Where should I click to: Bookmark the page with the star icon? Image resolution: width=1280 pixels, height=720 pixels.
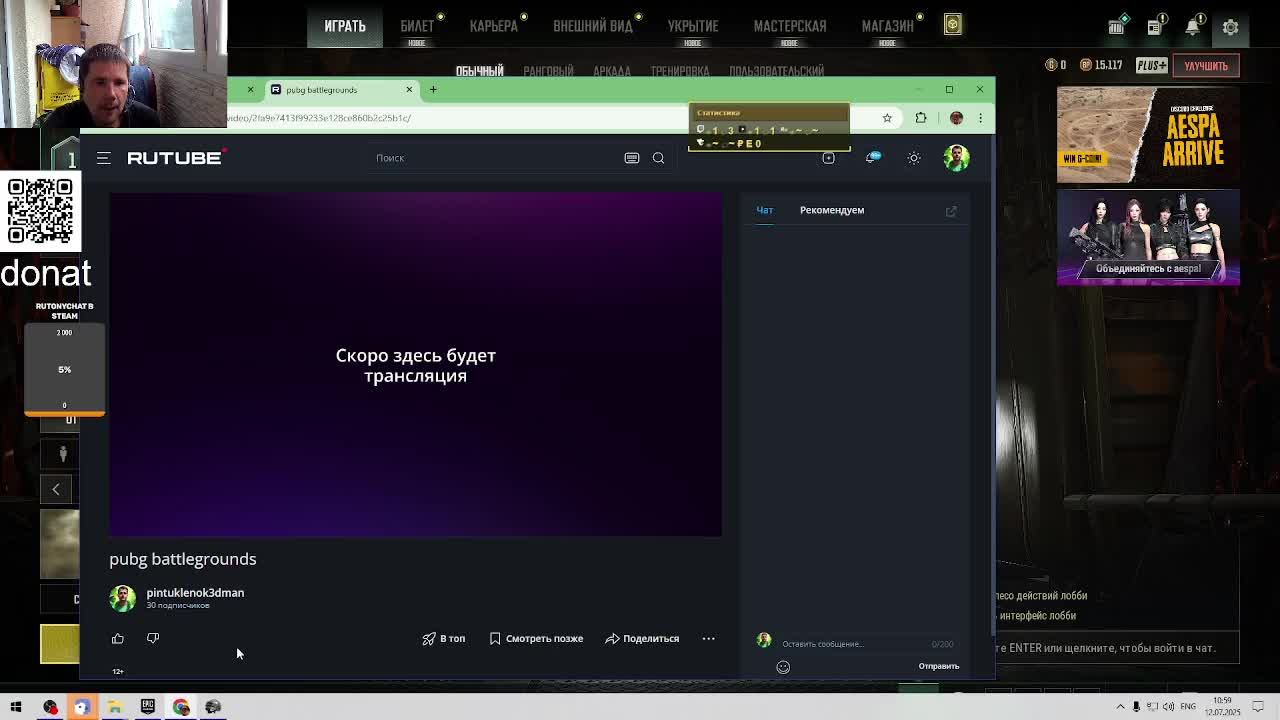pos(887,118)
